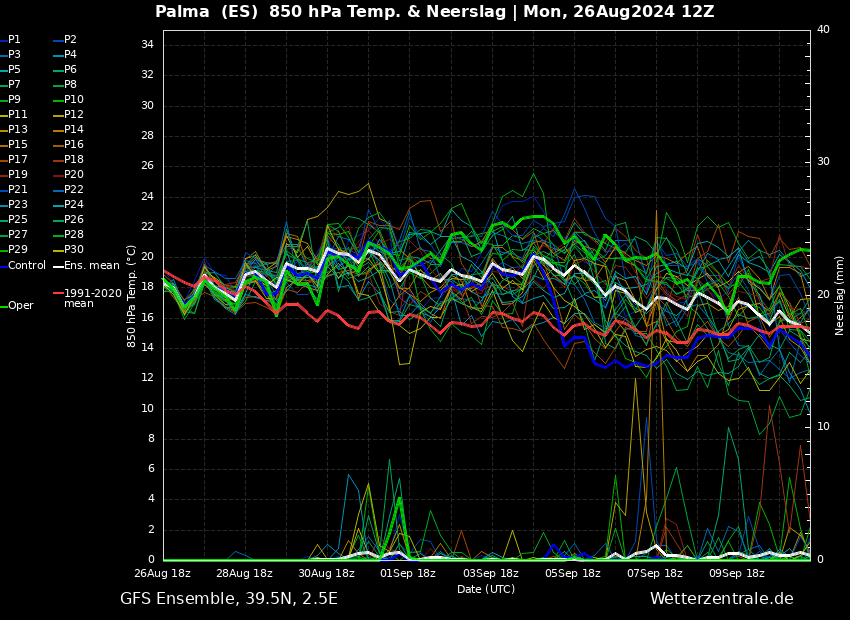The image size is (850, 620).
Task: Click the 01Sep 18z date tick
Action: (x=408, y=574)
